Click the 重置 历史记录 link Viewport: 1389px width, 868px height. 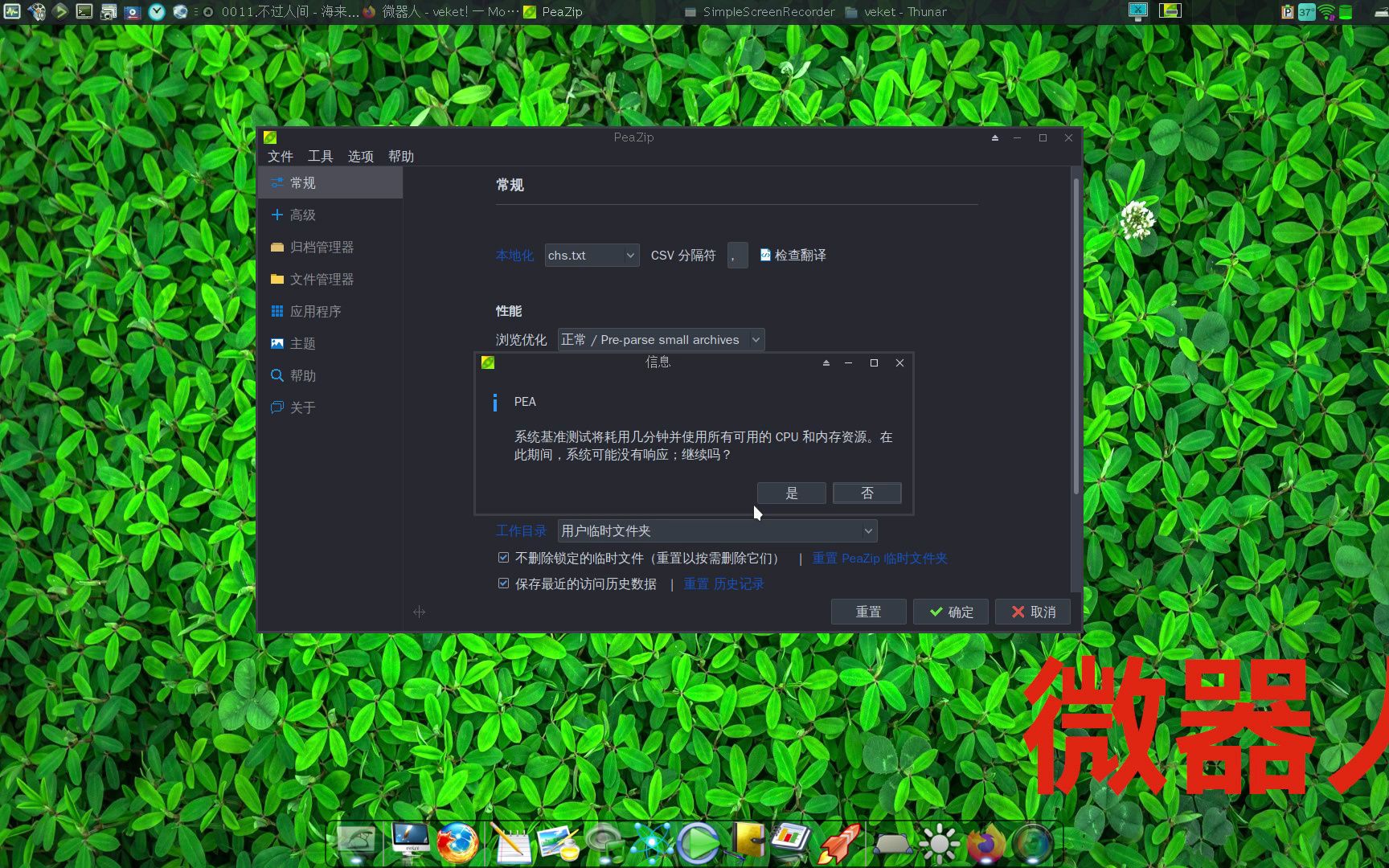(x=723, y=584)
